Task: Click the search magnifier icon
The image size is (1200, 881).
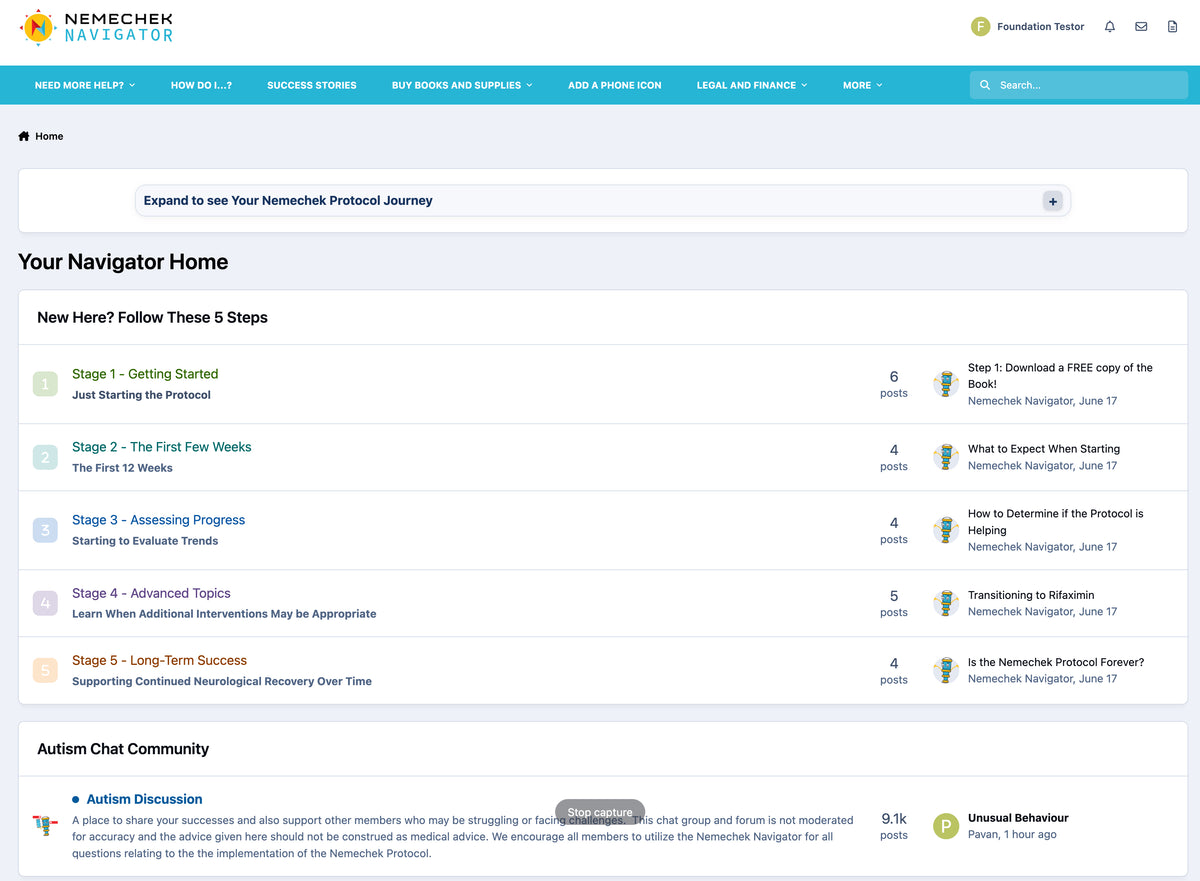Action: click(985, 85)
